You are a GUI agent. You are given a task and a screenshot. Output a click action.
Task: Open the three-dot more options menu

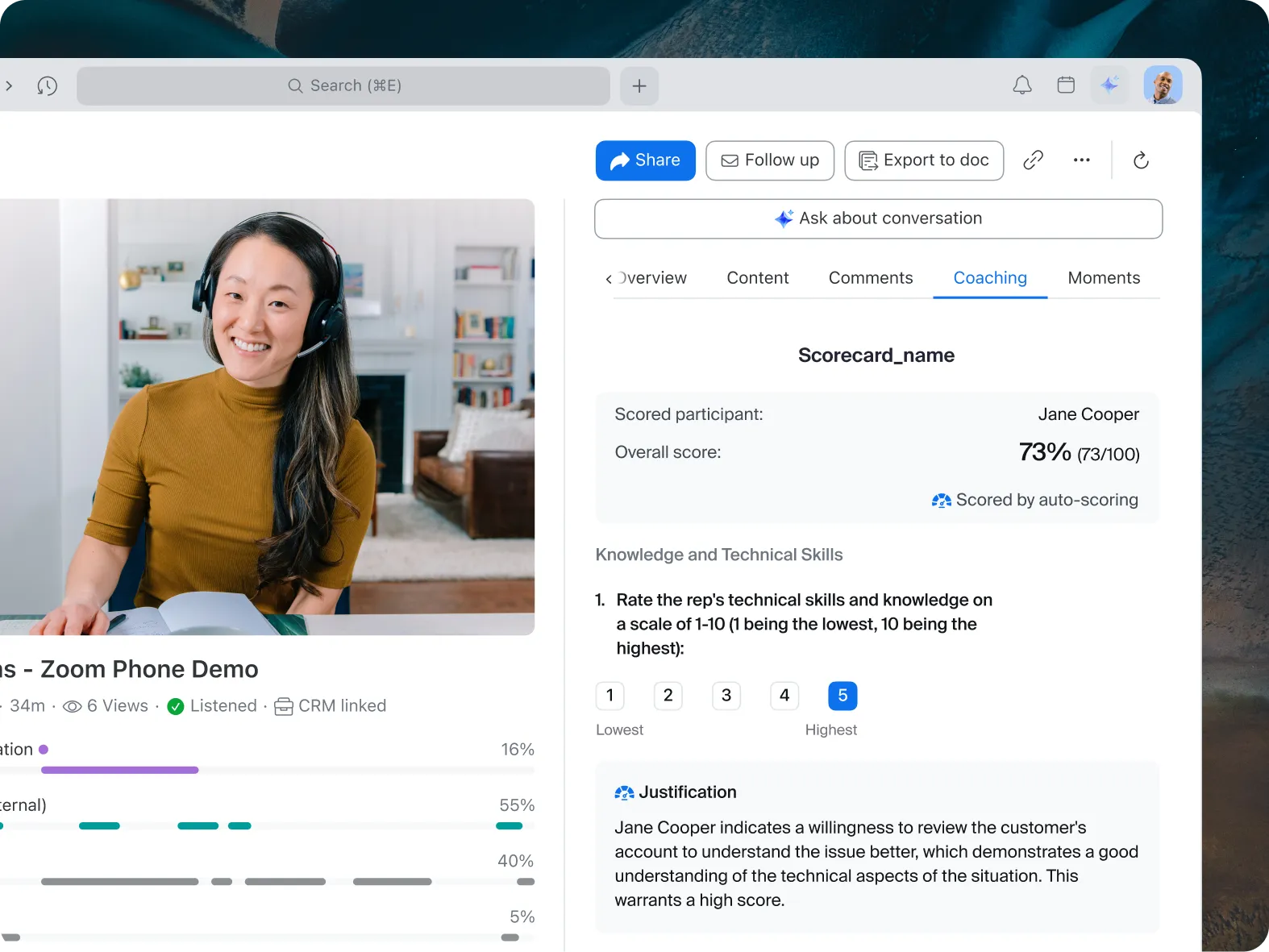[x=1082, y=160]
